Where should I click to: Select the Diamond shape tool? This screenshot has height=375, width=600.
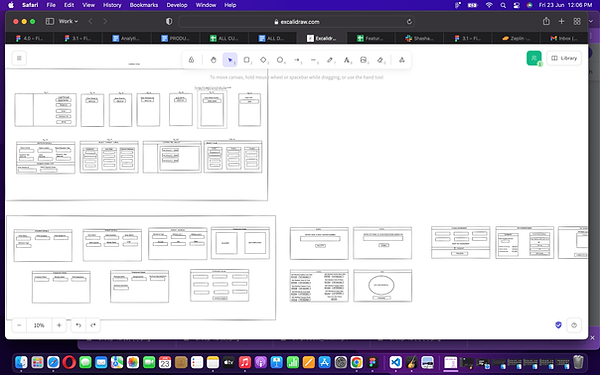click(x=263, y=60)
